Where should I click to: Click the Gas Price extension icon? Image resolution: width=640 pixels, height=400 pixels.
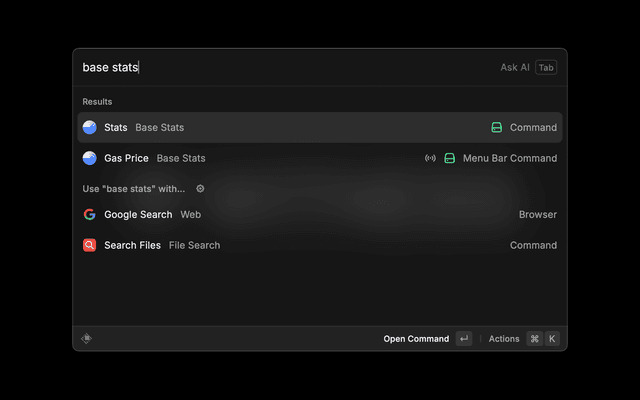pos(90,158)
